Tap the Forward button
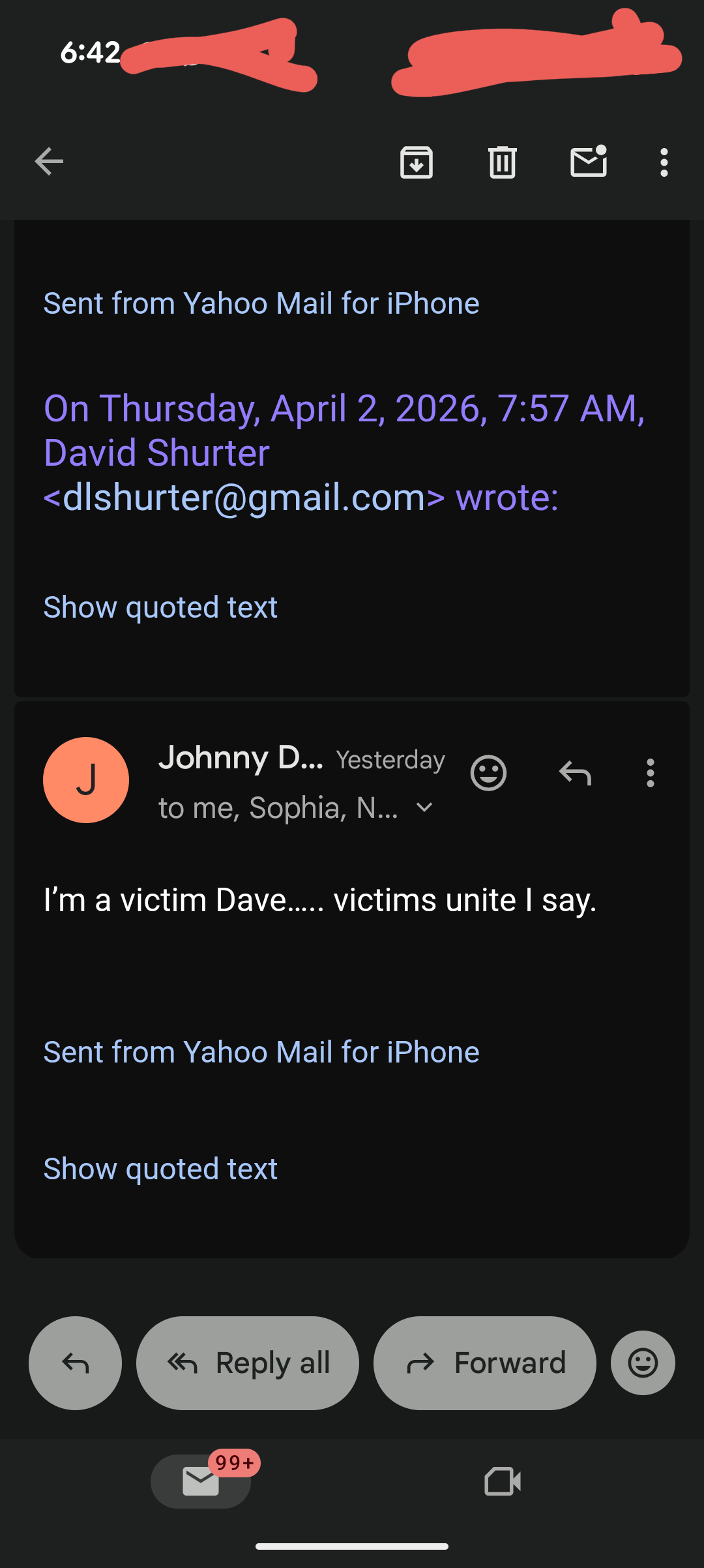The width and height of the screenshot is (704, 1568). coord(484,1363)
